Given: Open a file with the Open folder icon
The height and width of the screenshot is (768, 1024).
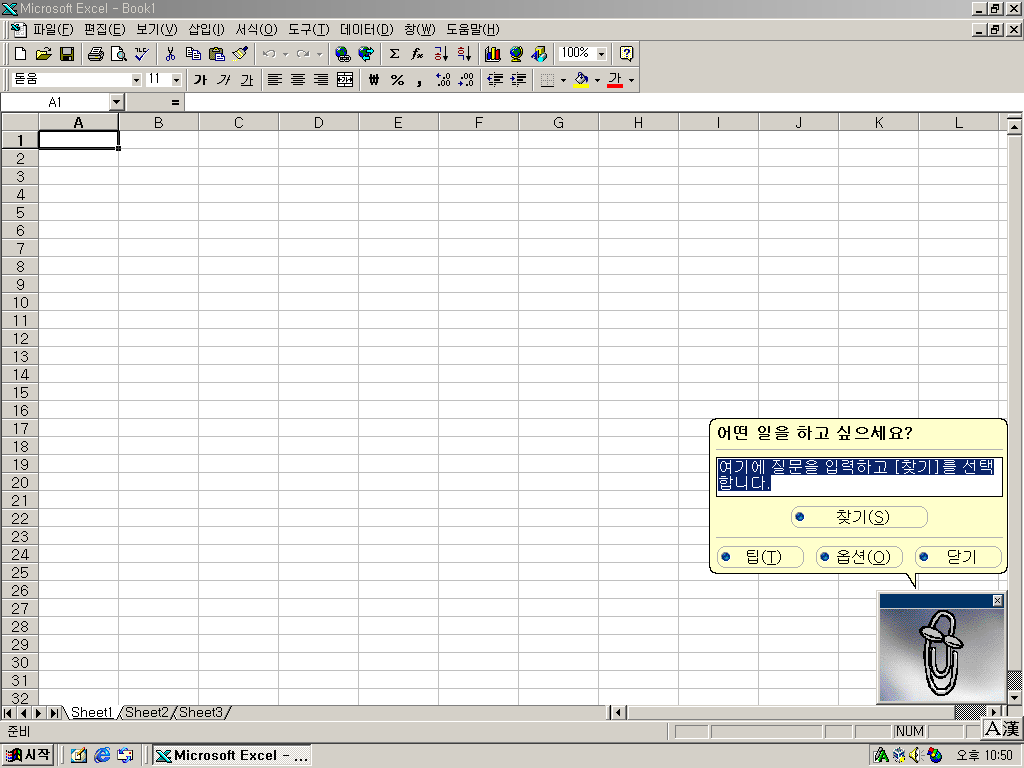Looking at the screenshot, I should click(x=44, y=54).
